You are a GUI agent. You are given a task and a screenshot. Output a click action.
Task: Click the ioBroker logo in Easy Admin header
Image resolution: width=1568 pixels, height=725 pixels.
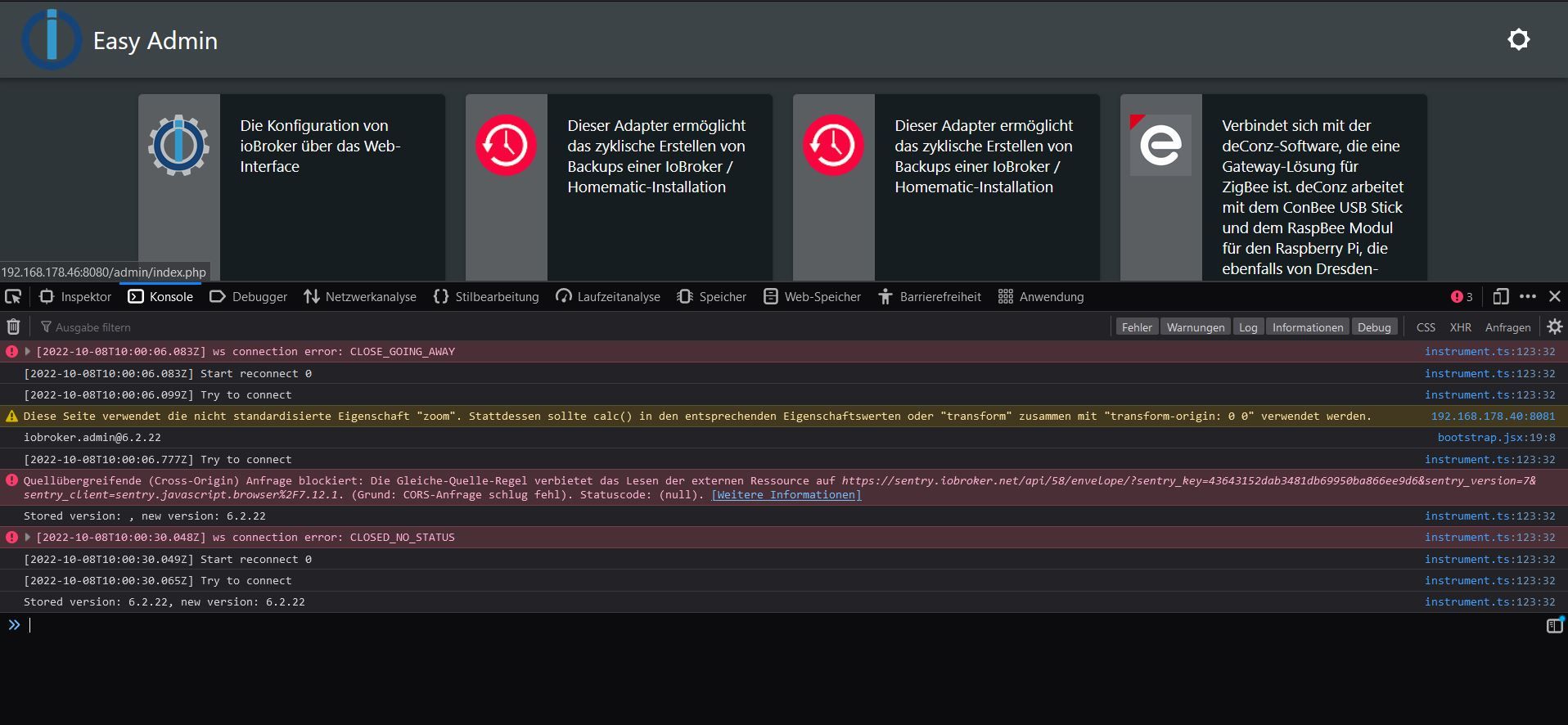coord(52,39)
